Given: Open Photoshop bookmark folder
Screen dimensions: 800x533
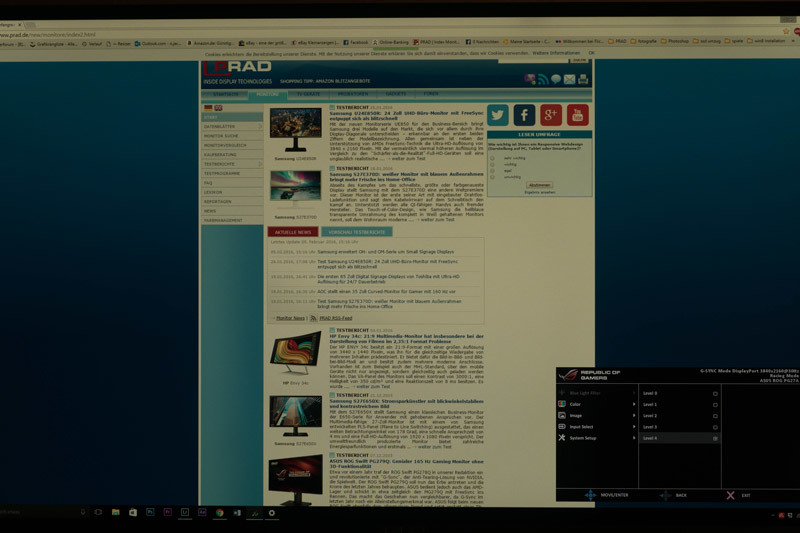Looking at the screenshot, I should 675,41.
